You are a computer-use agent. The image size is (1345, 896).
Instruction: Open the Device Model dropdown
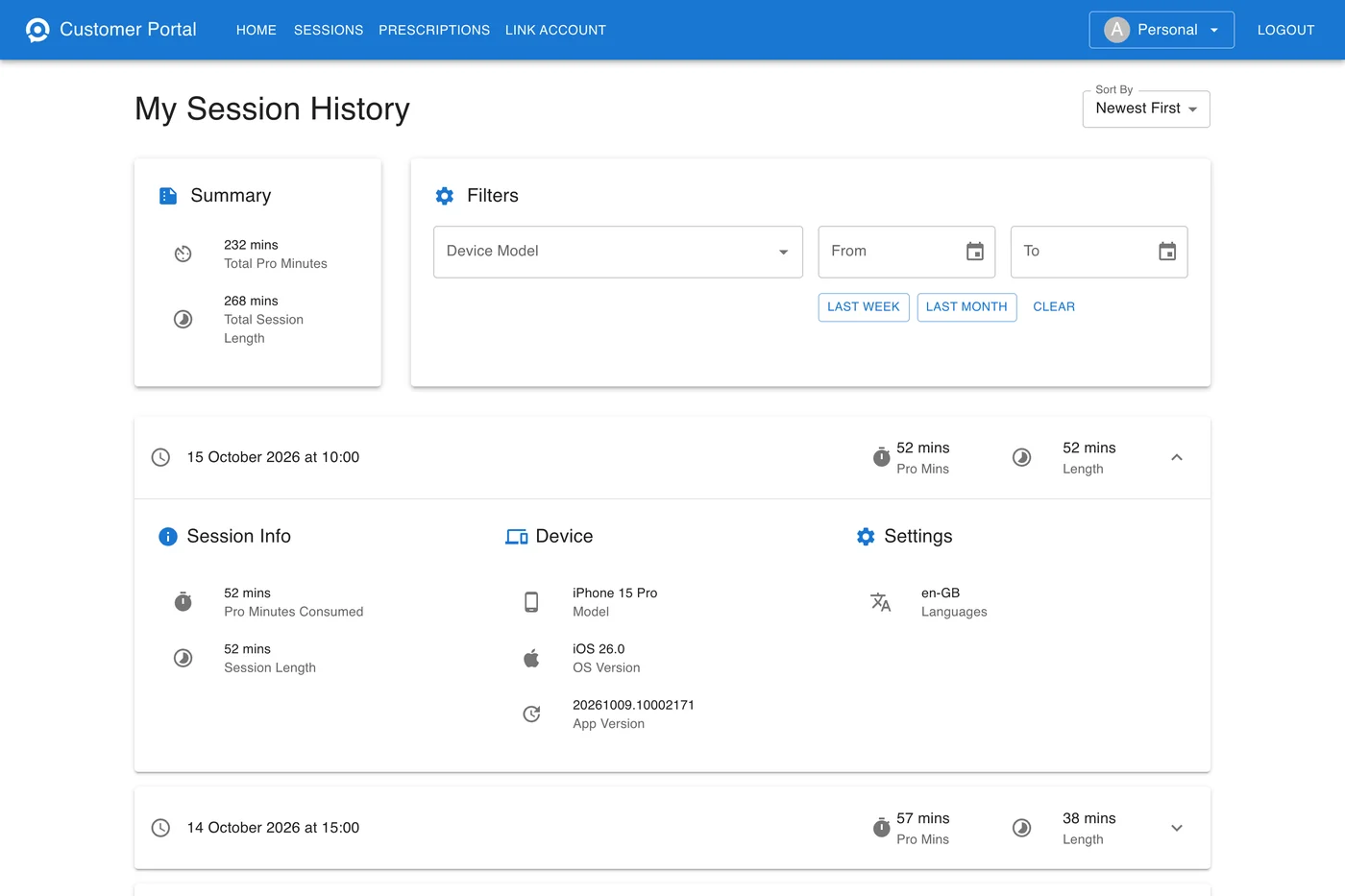pos(618,252)
